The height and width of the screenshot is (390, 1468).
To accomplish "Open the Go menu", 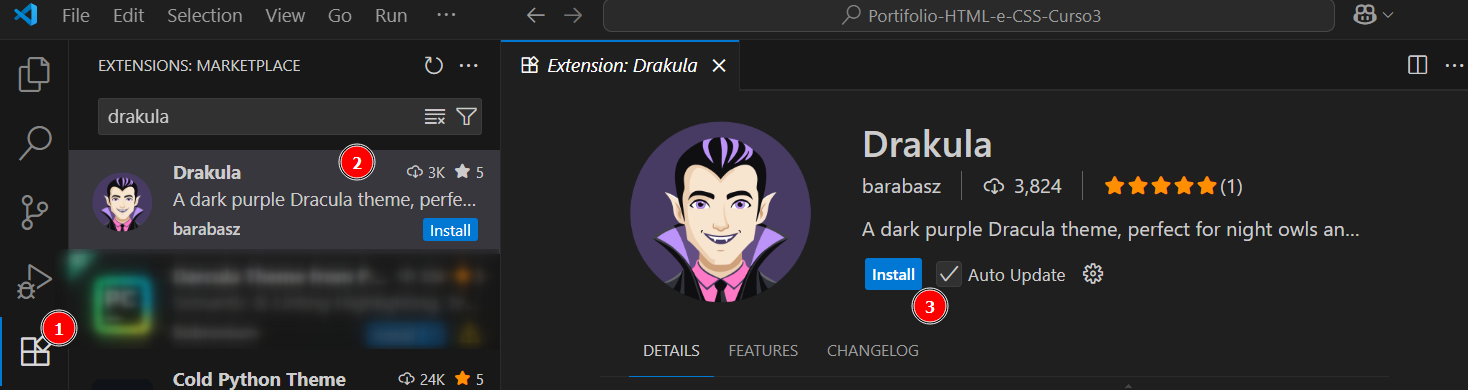I will click(x=340, y=16).
